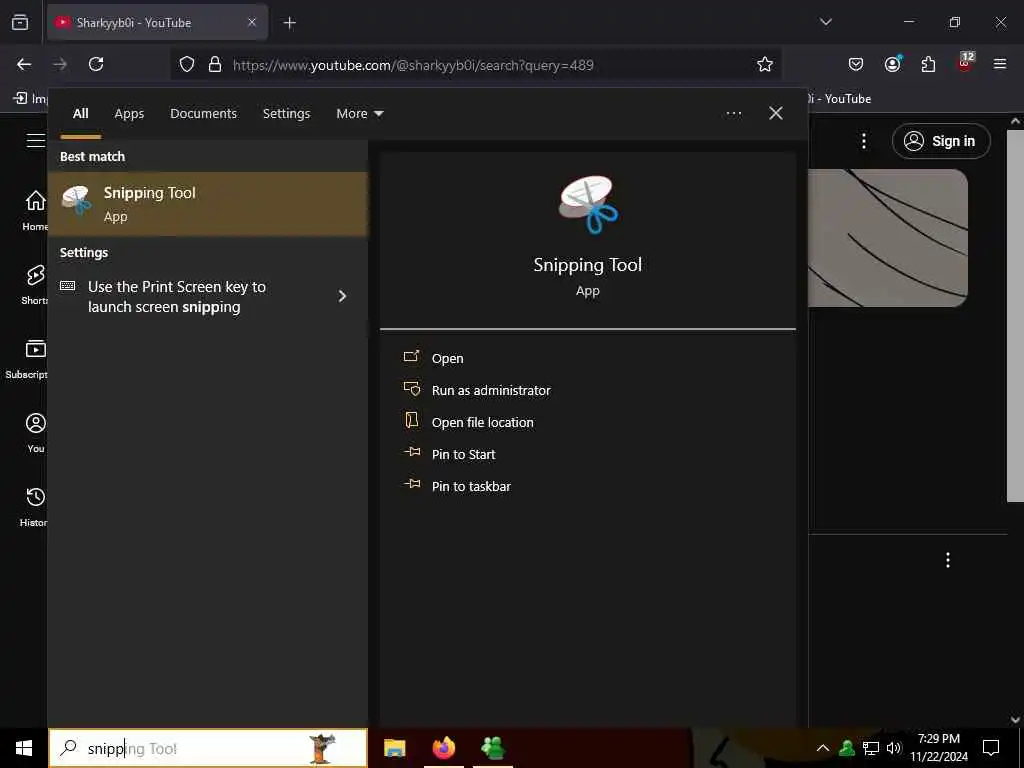Open the green user tray icon
Image resolution: width=1024 pixels, height=768 pixels.
[x=847, y=748]
